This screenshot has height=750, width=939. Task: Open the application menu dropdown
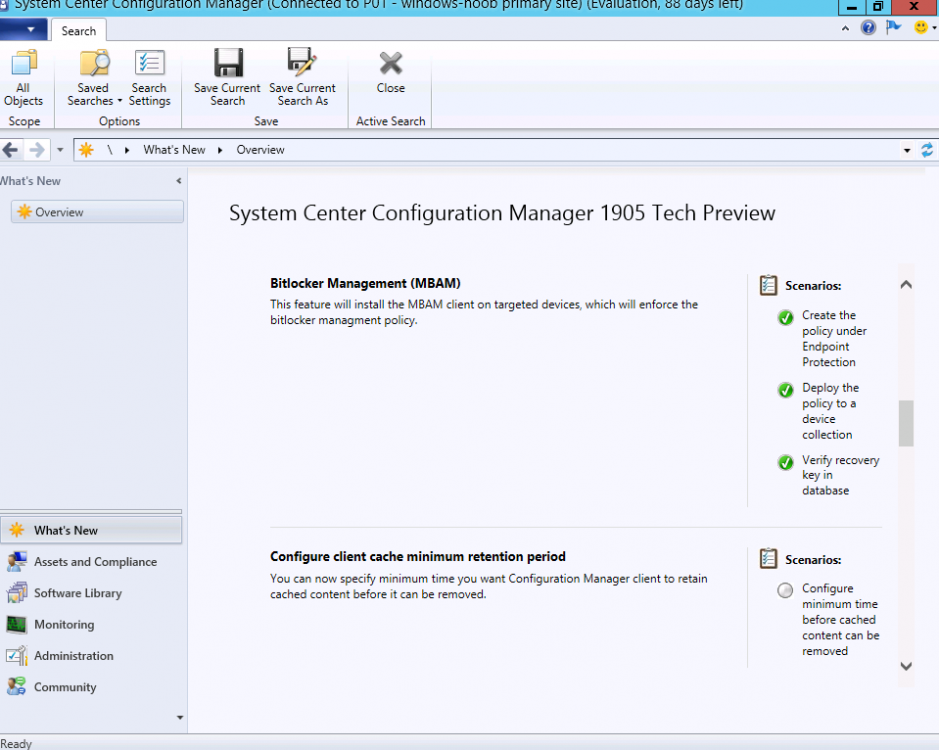(23, 29)
